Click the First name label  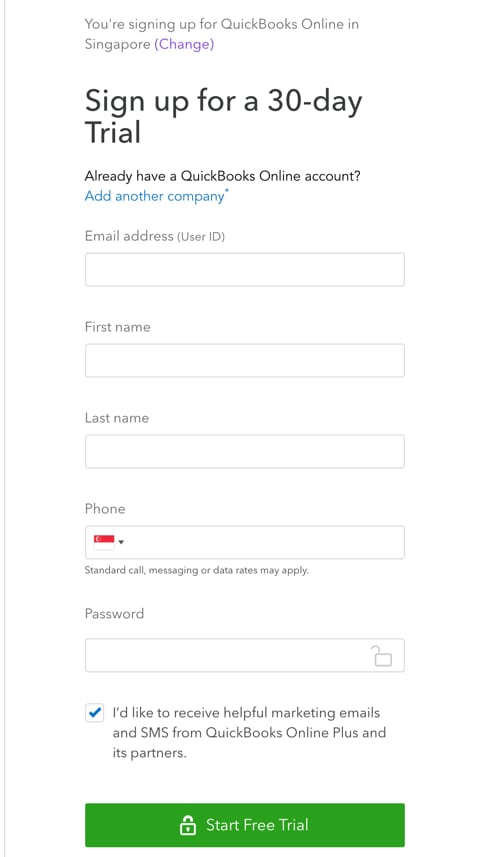click(x=117, y=327)
